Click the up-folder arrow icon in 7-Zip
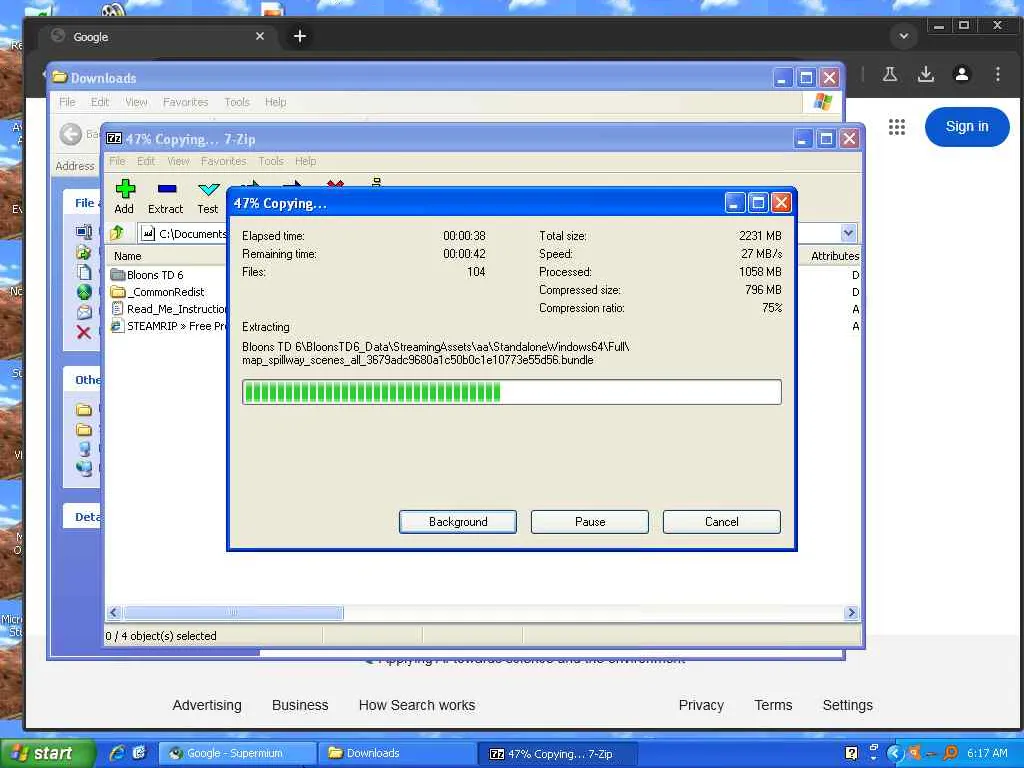The height and width of the screenshot is (768, 1024). [118, 232]
